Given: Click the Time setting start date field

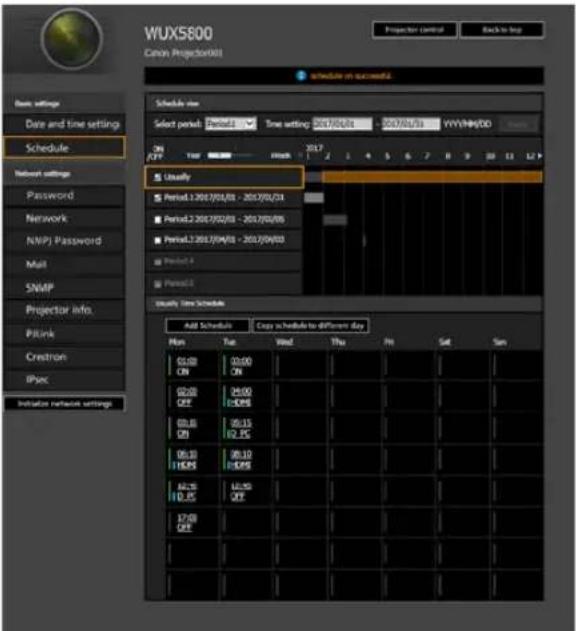Looking at the screenshot, I should (343, 124).
